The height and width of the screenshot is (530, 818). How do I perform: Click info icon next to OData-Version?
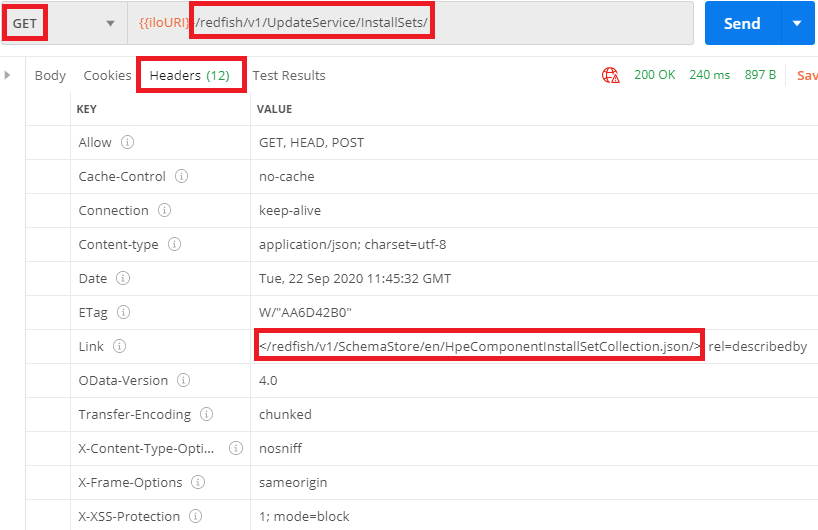(x=183, y=380)
